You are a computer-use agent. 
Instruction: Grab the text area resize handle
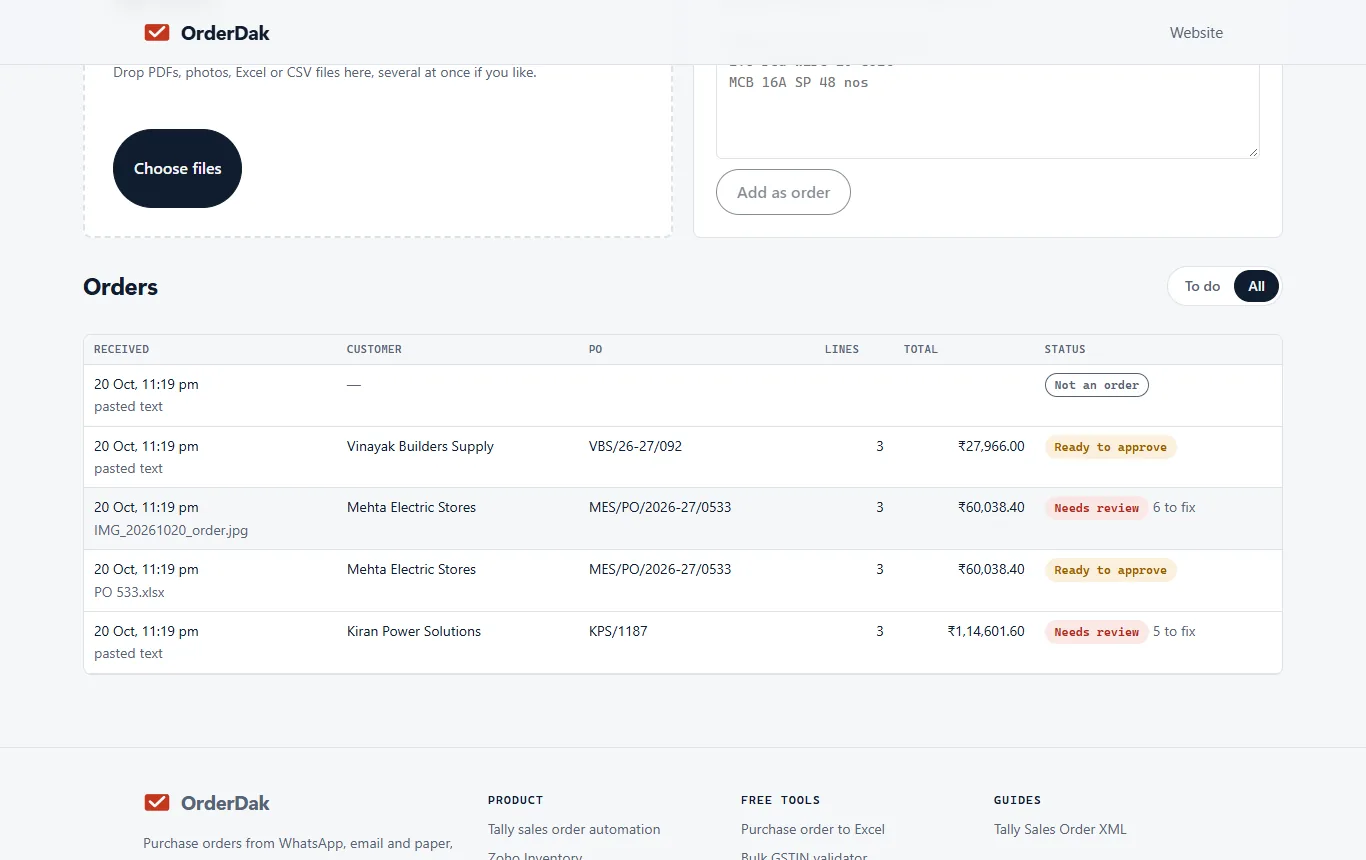pyautogui.click(x=1253, y=152)
